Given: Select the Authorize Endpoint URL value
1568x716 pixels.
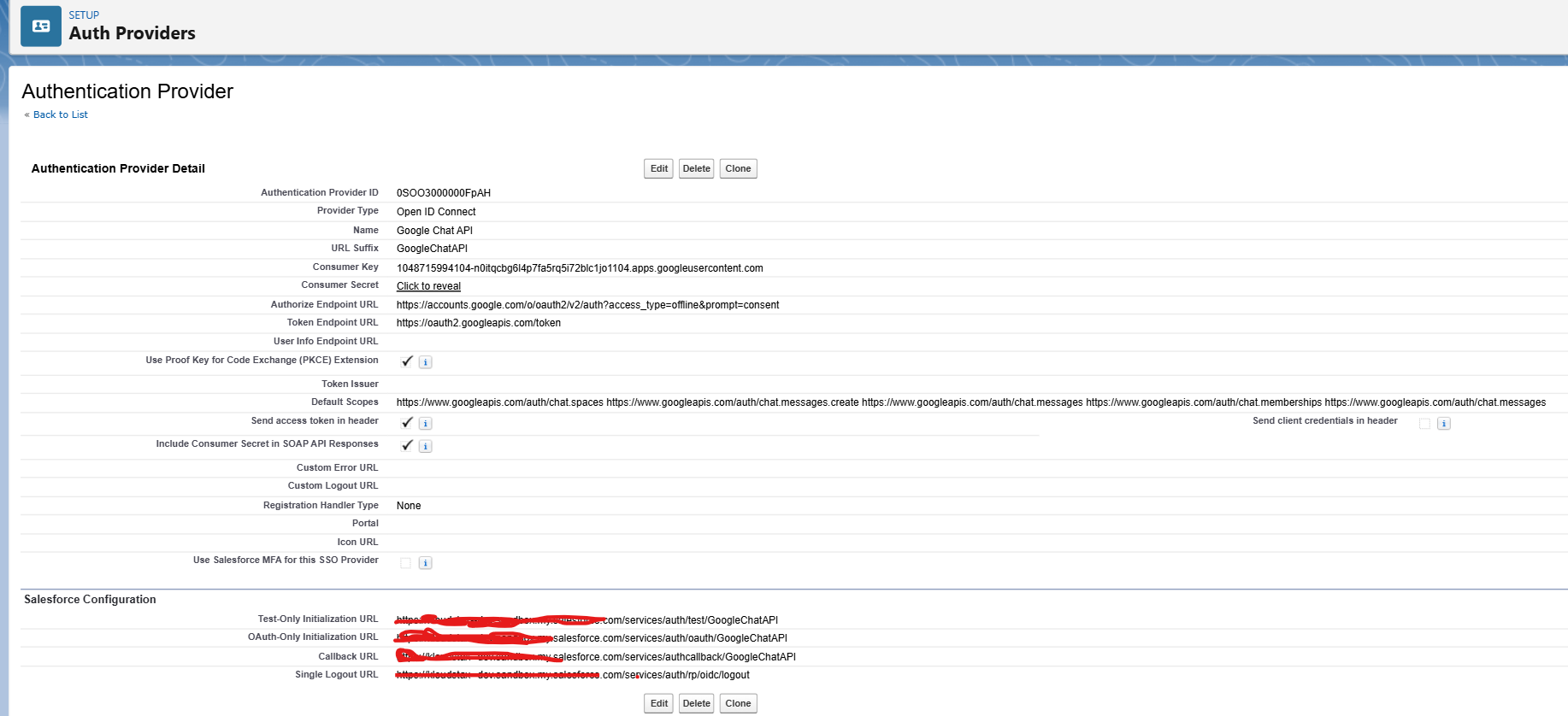Looking at the screenshot, I should click(587, 305).
